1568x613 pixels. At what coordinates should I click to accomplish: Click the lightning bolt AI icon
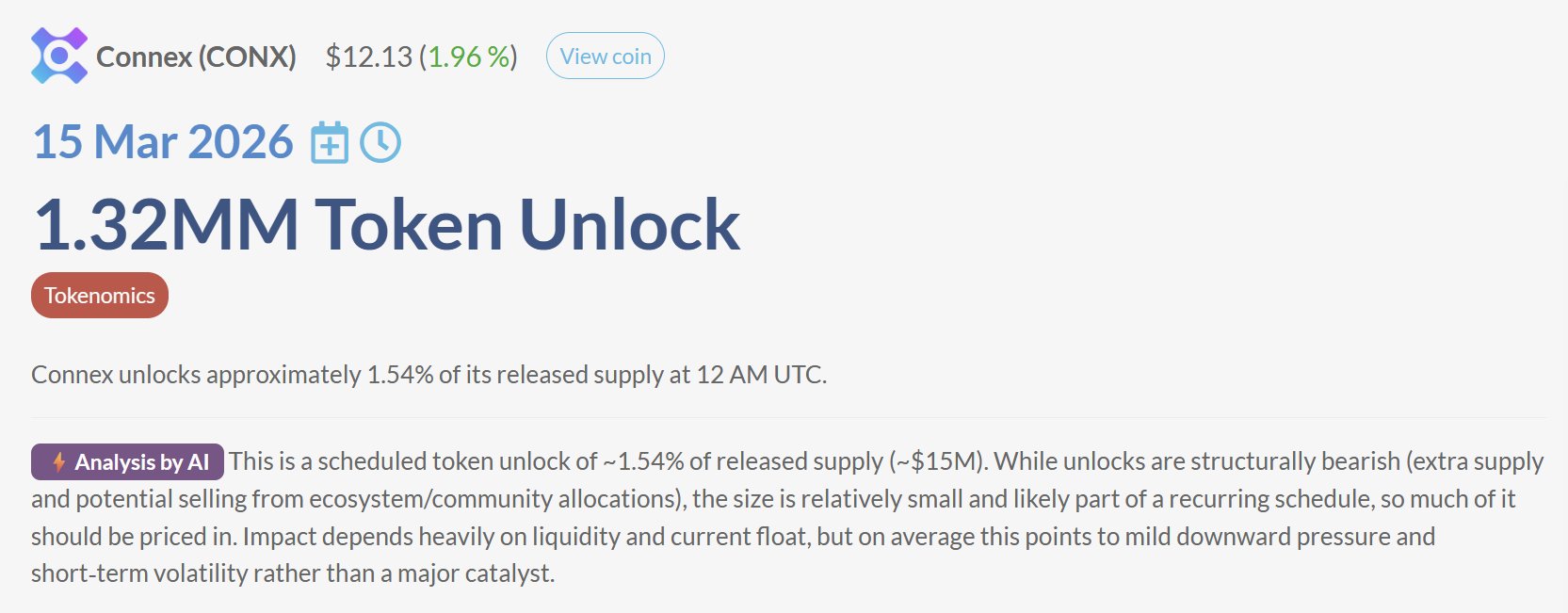pos(58,462)
